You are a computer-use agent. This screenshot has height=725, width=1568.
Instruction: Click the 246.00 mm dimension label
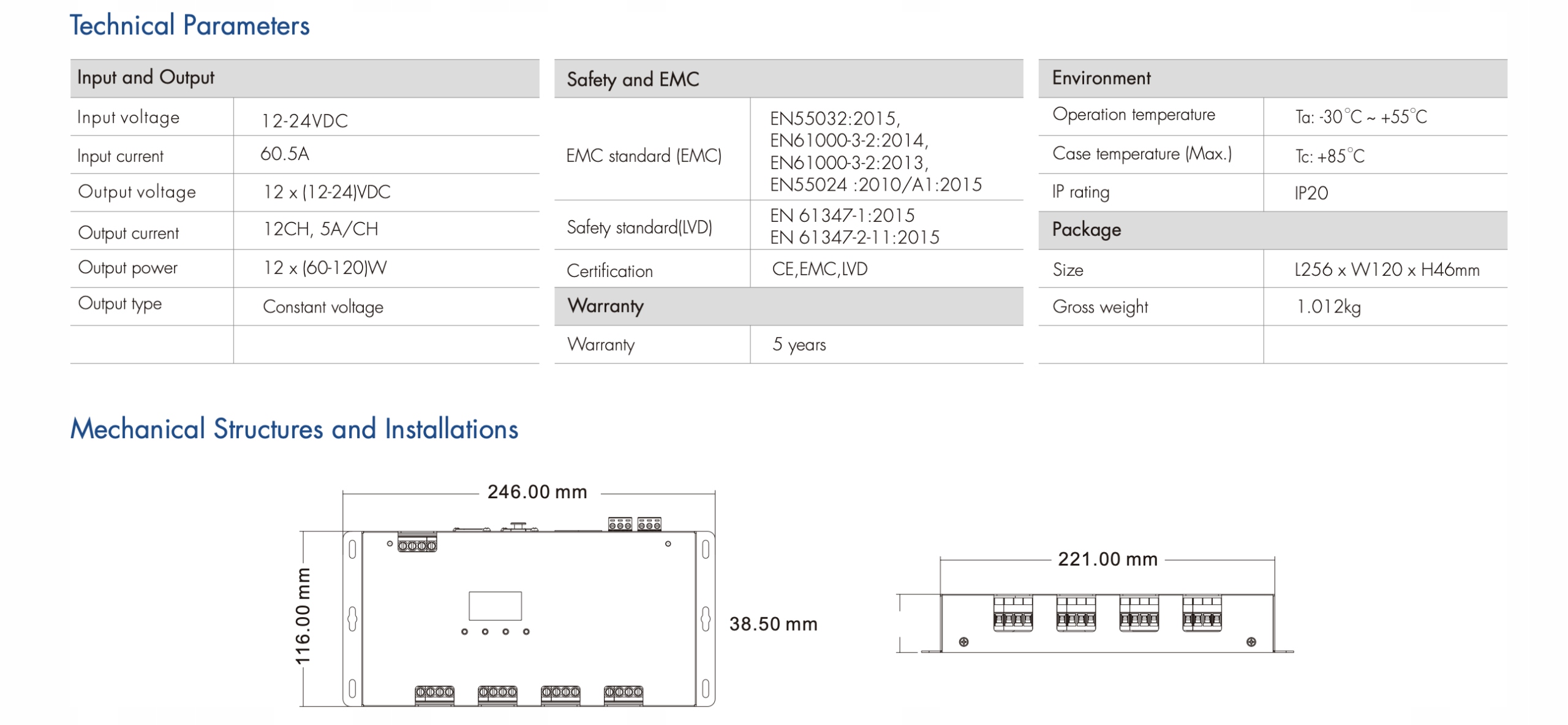click(x=537, y=492)
